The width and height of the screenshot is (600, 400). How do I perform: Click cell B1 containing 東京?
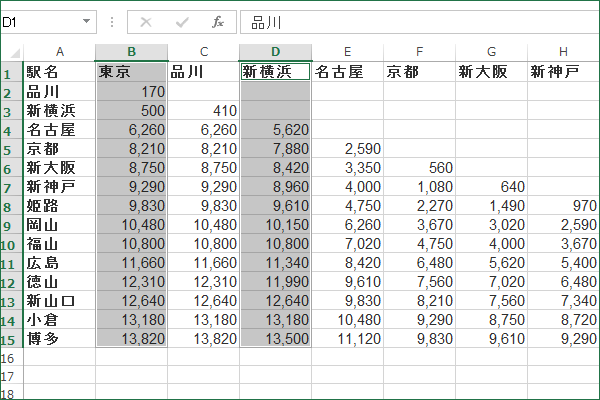tap(132, 72)
